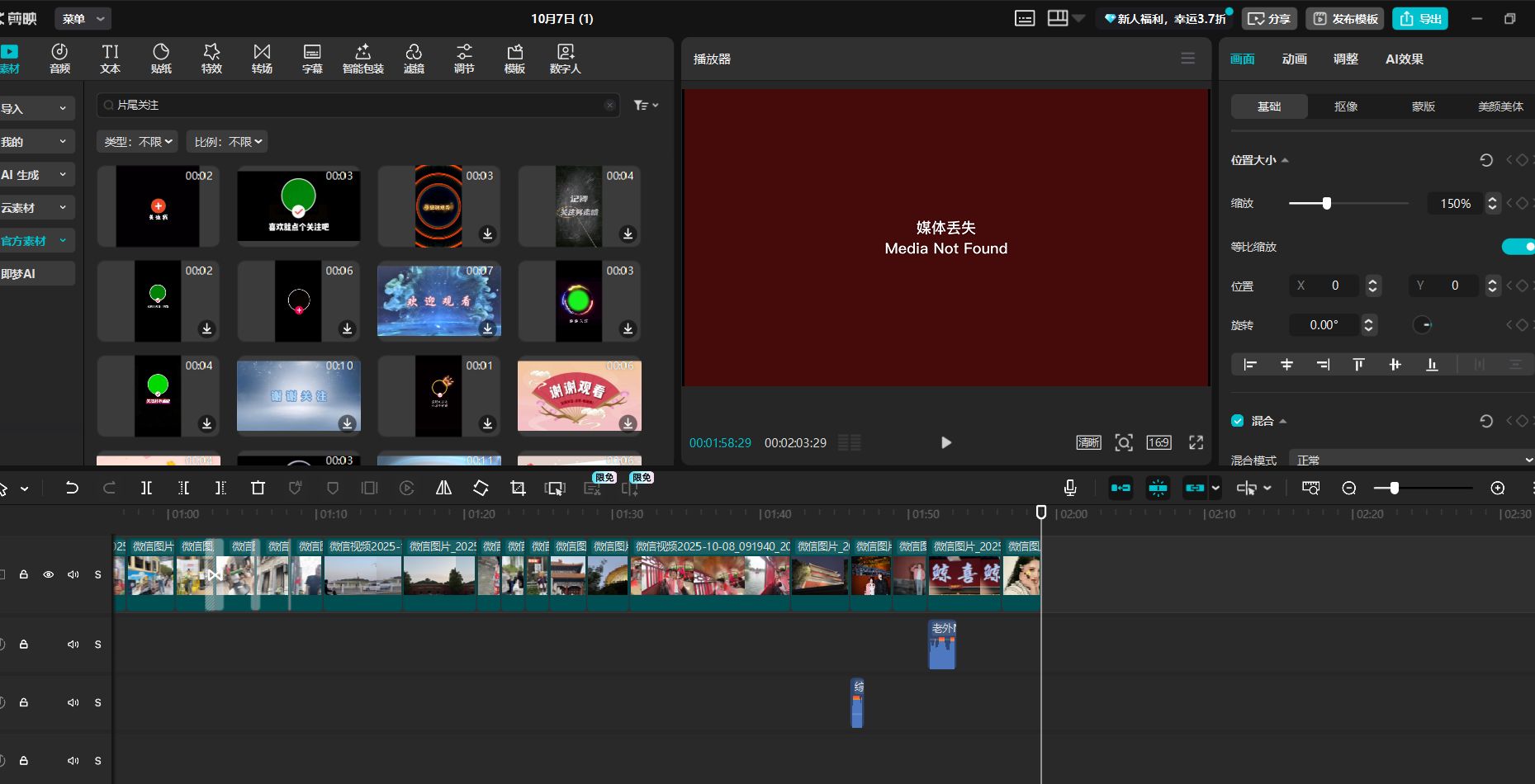Screen dimensions: 1535x784
Task: Open the 贴纸 stickers panel
Action: tap(161, 59)
